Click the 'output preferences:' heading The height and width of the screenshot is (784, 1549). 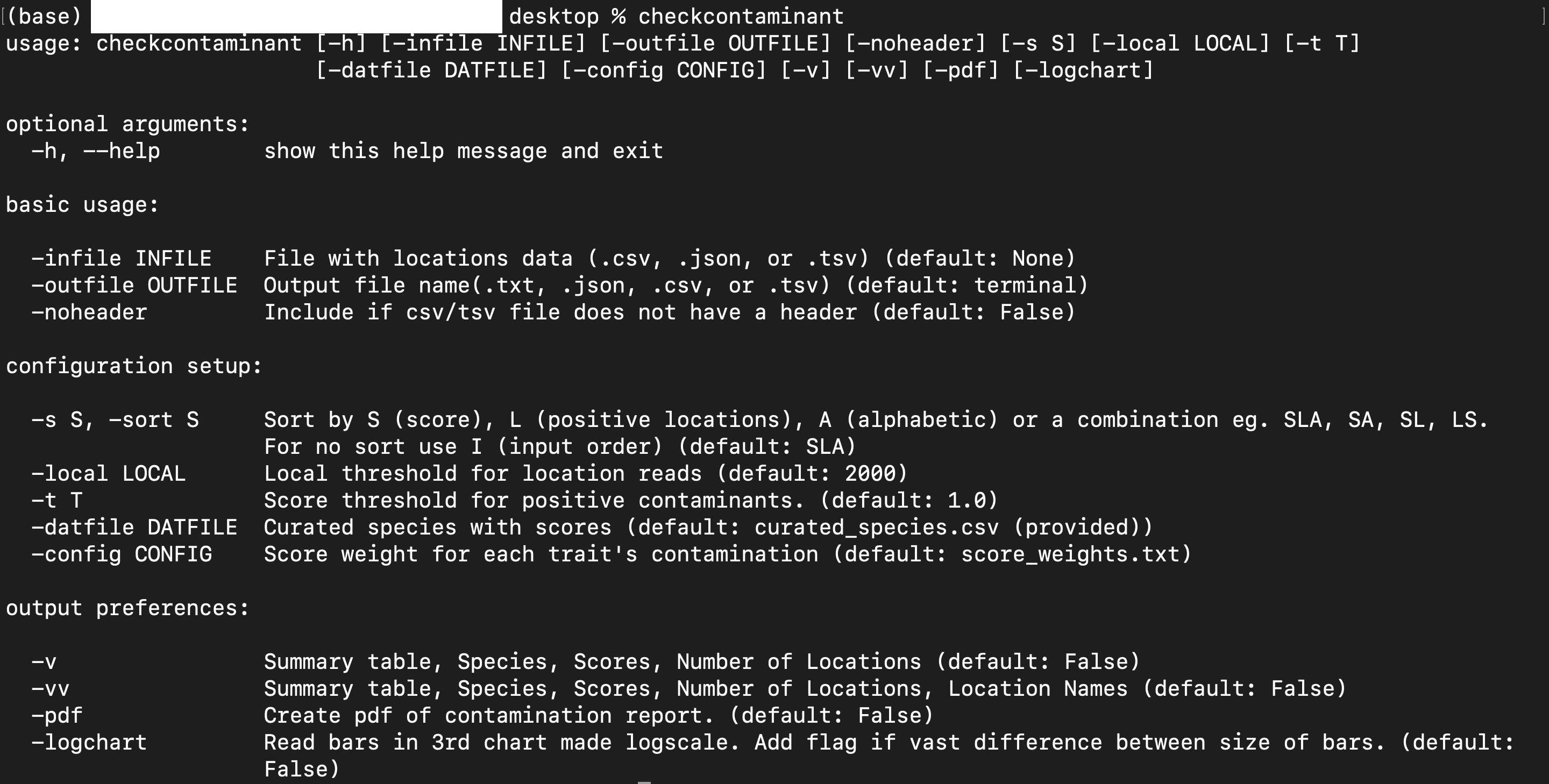tap(127, 609)
